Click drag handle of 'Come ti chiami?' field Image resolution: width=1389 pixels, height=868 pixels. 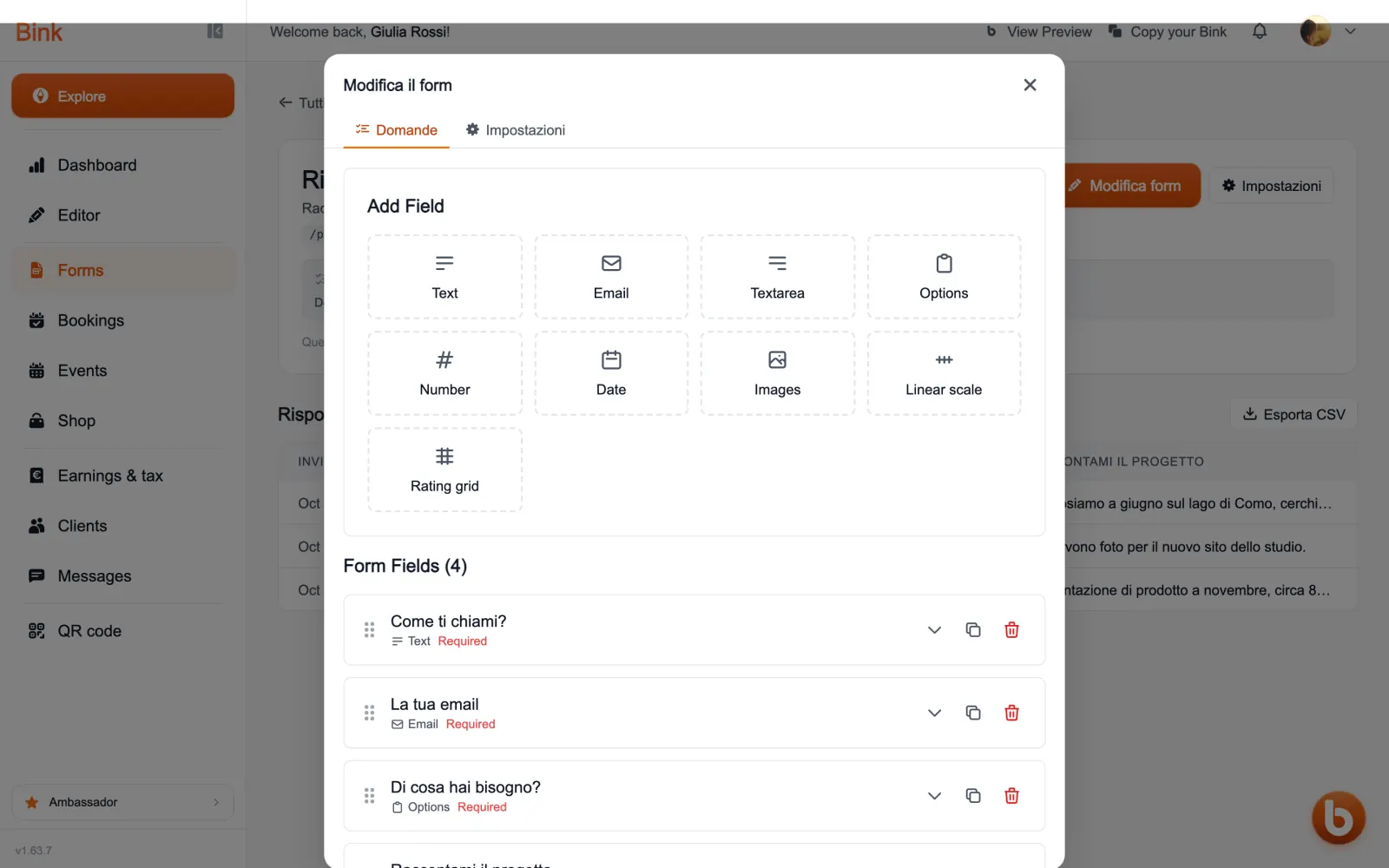tap(369, 630)
